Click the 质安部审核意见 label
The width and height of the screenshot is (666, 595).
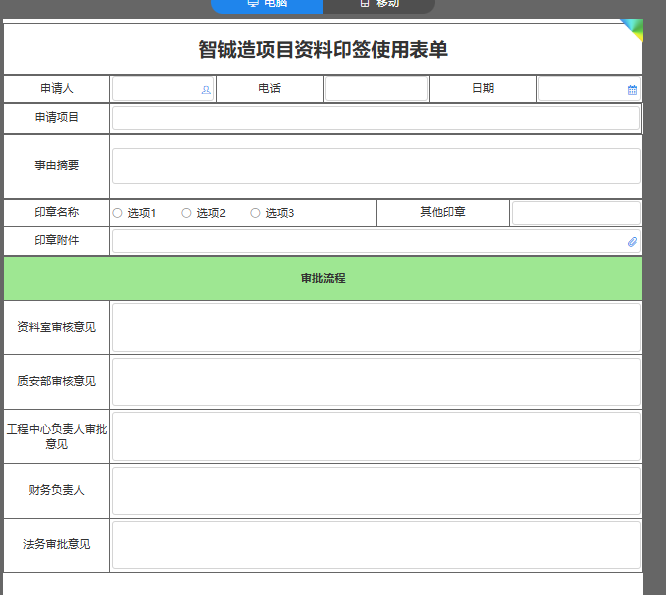click(56, 381)
